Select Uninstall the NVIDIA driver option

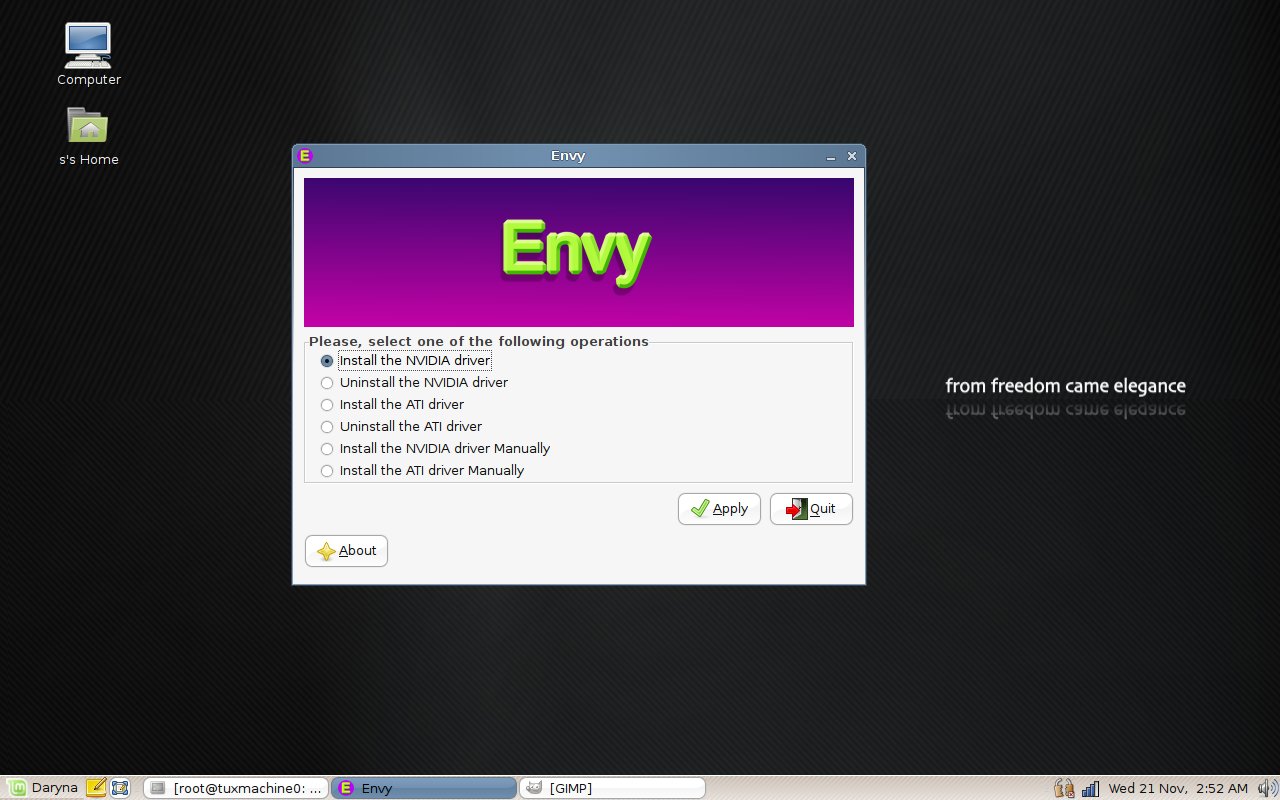[x=414, y=383]
